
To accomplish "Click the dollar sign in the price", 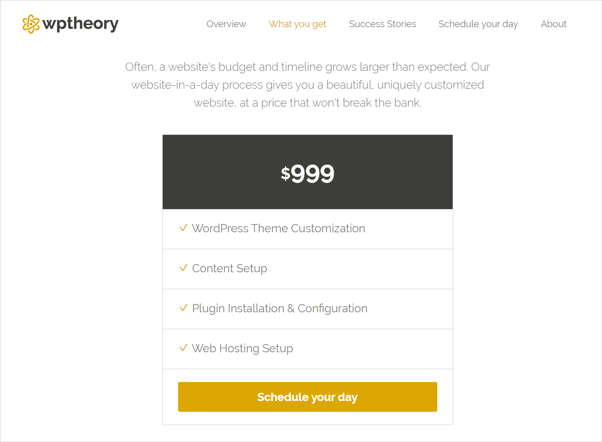I will [285, 173].
